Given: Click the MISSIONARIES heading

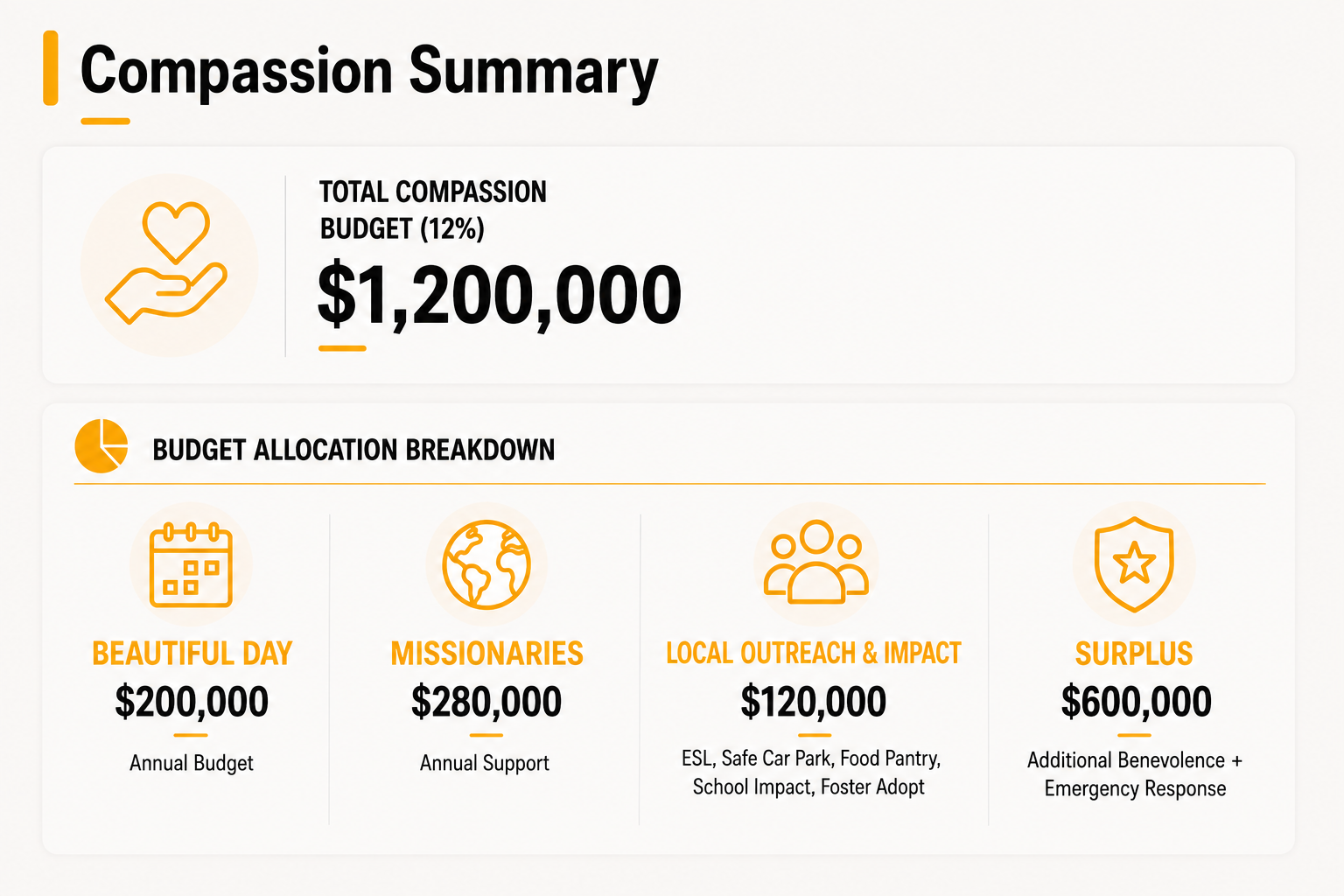Looking at the screenshot, I should pyautogui.click(x=486, y=654).
